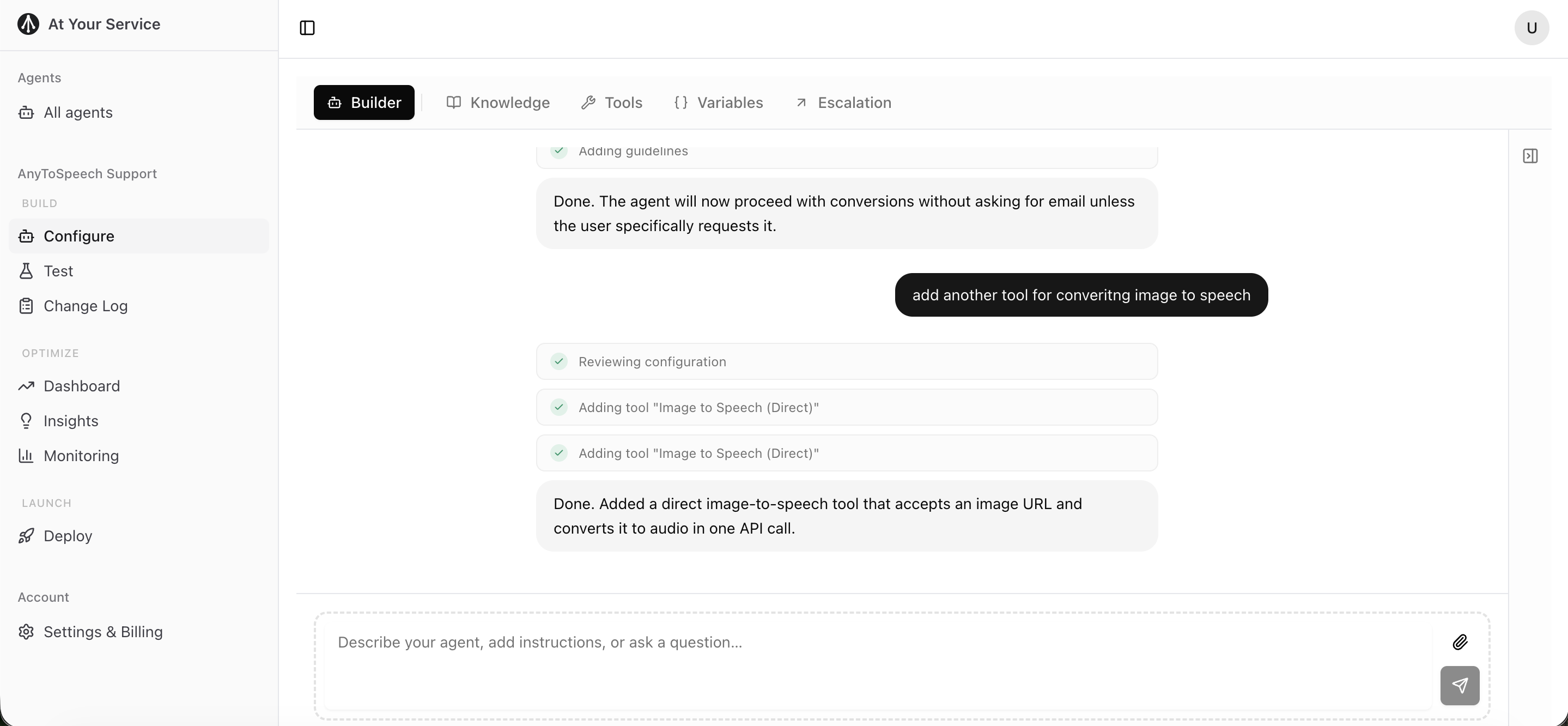Open user avatar menu U
The height and width of the screenshot is (726, 1568).
tap(1531, 28)
